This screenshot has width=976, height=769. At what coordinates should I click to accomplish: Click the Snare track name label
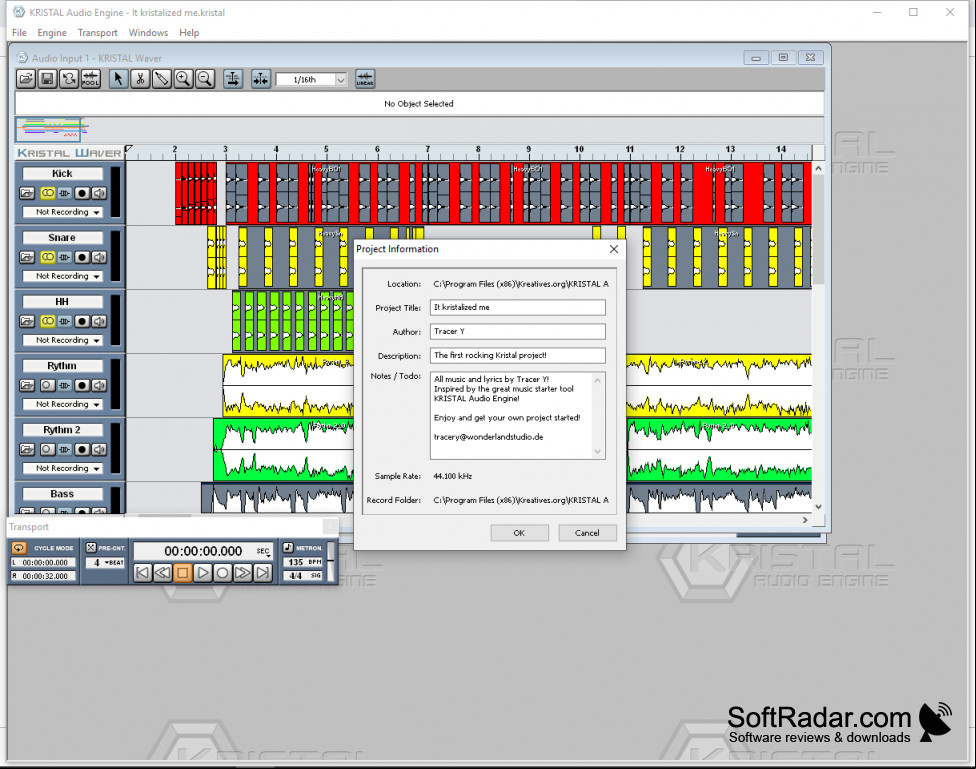click(x=62, y=238)
